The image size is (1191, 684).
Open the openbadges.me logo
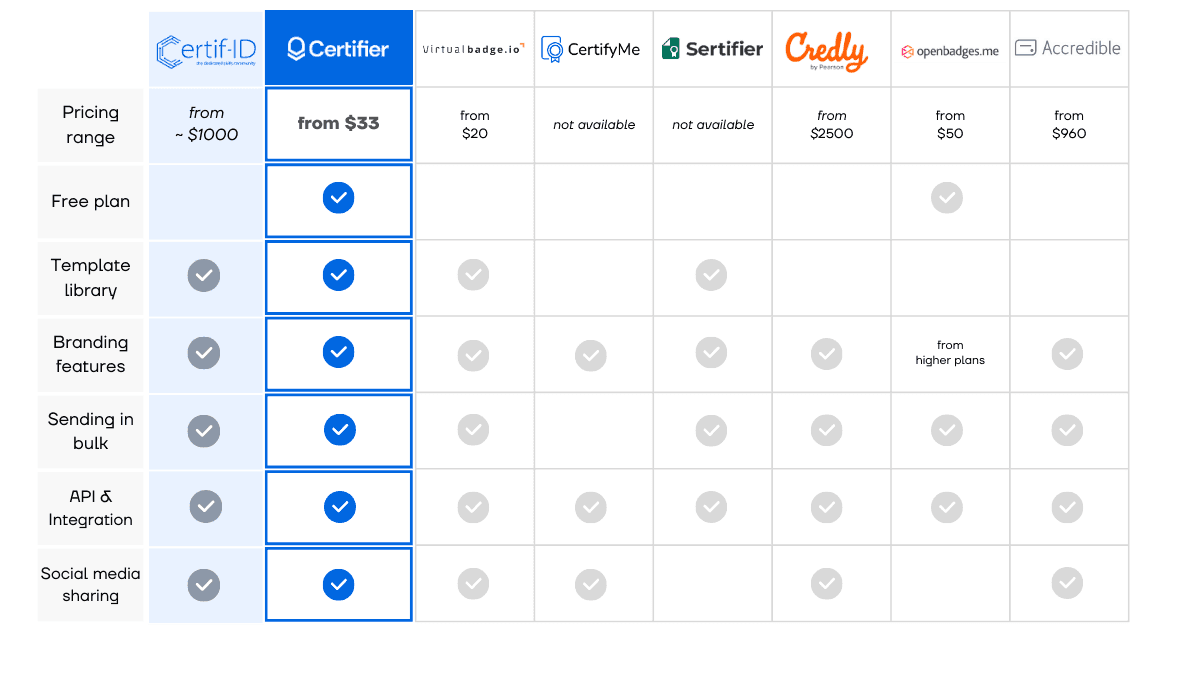(949, 51)
